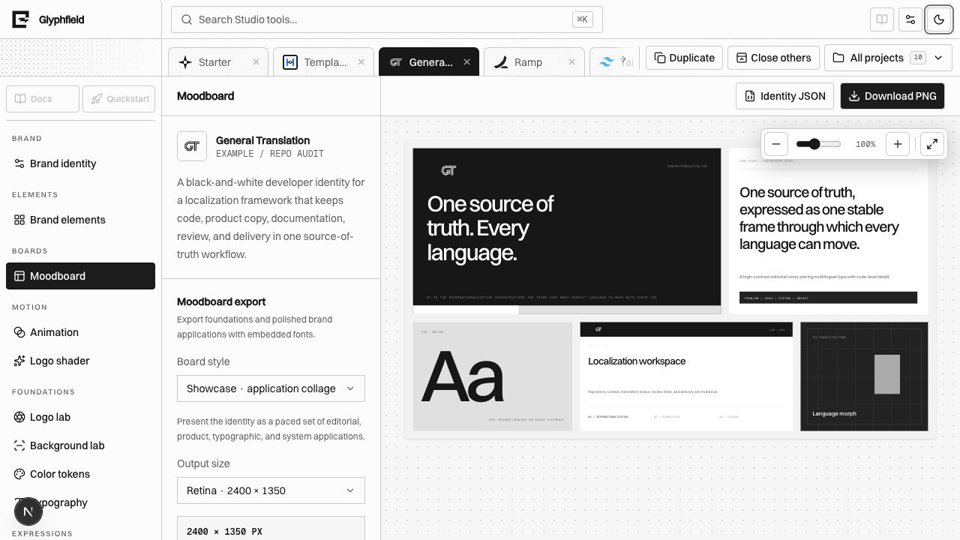Close the Genera... tab
The width and height of the screenshot is (960, 540).
point(467,62)
